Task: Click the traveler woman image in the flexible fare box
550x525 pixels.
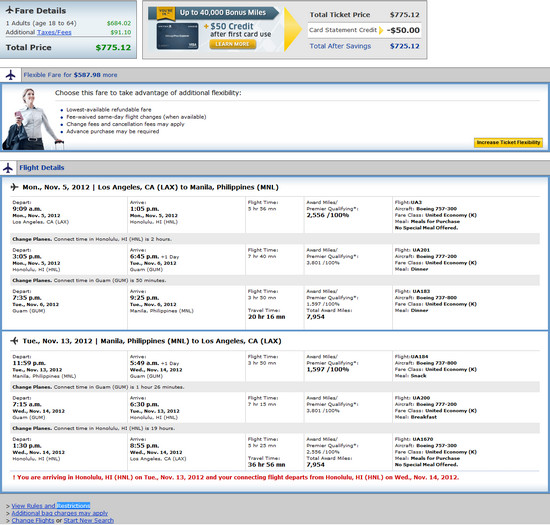Action: 33,119
